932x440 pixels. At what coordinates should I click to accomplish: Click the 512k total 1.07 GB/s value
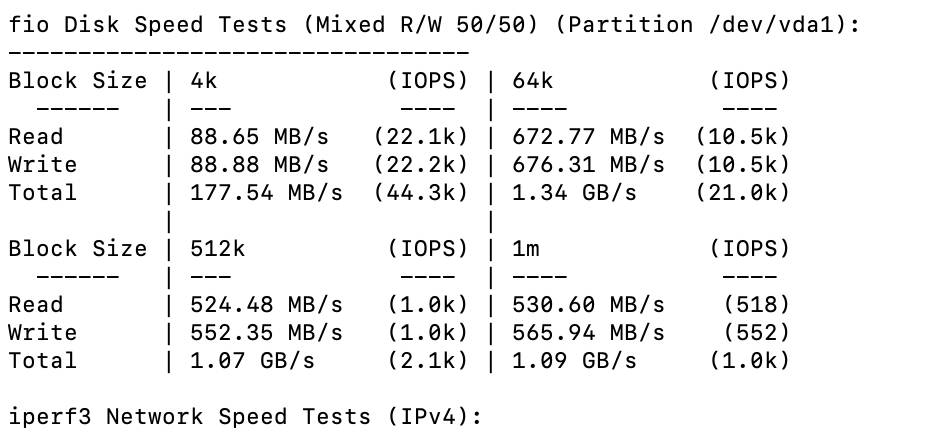point(252,361)
